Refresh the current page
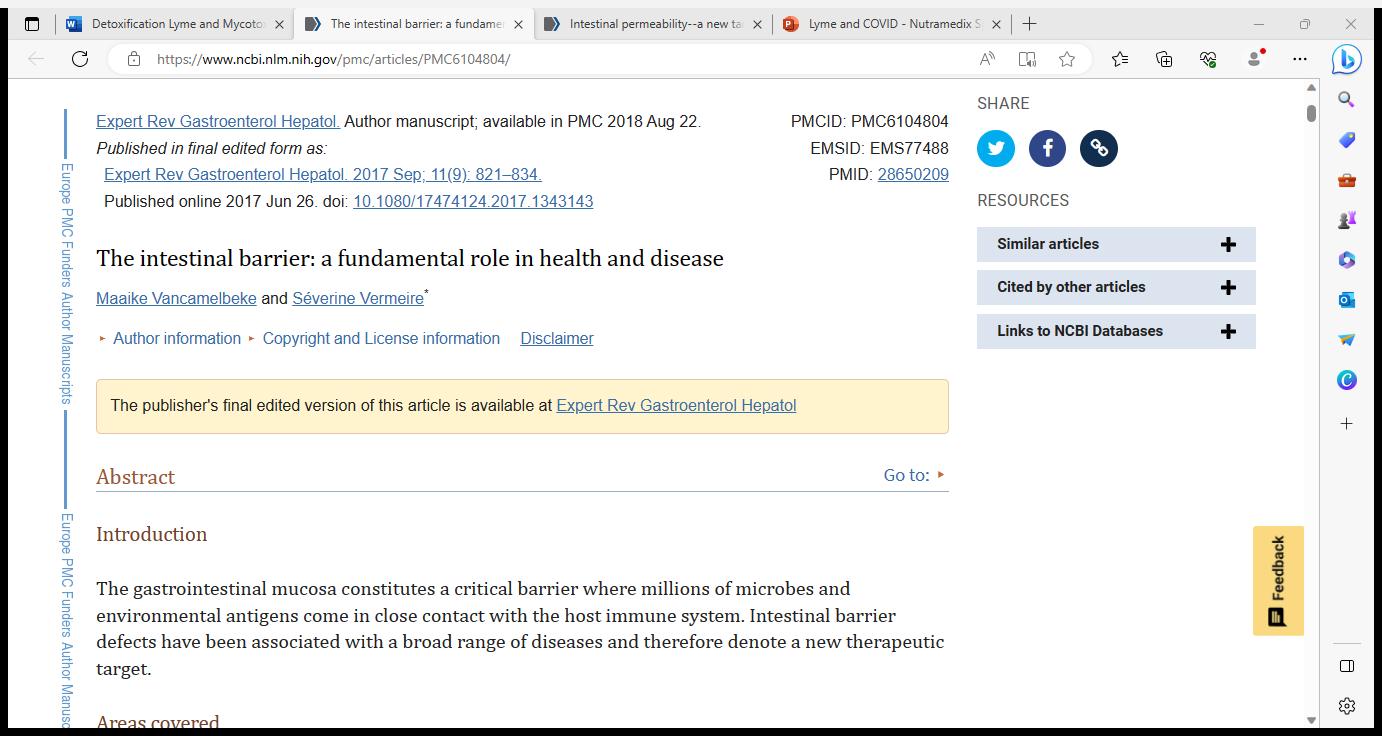 80,59
